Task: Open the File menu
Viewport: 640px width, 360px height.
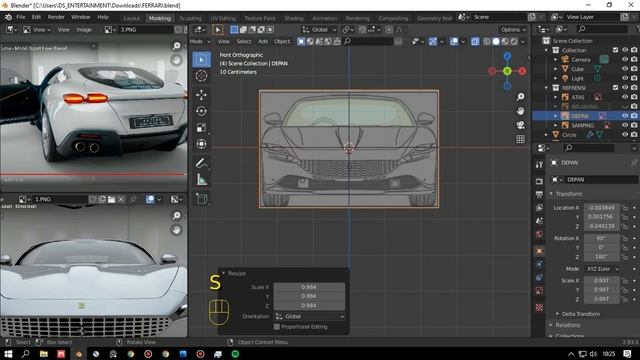Action: [x=20, y=17]
